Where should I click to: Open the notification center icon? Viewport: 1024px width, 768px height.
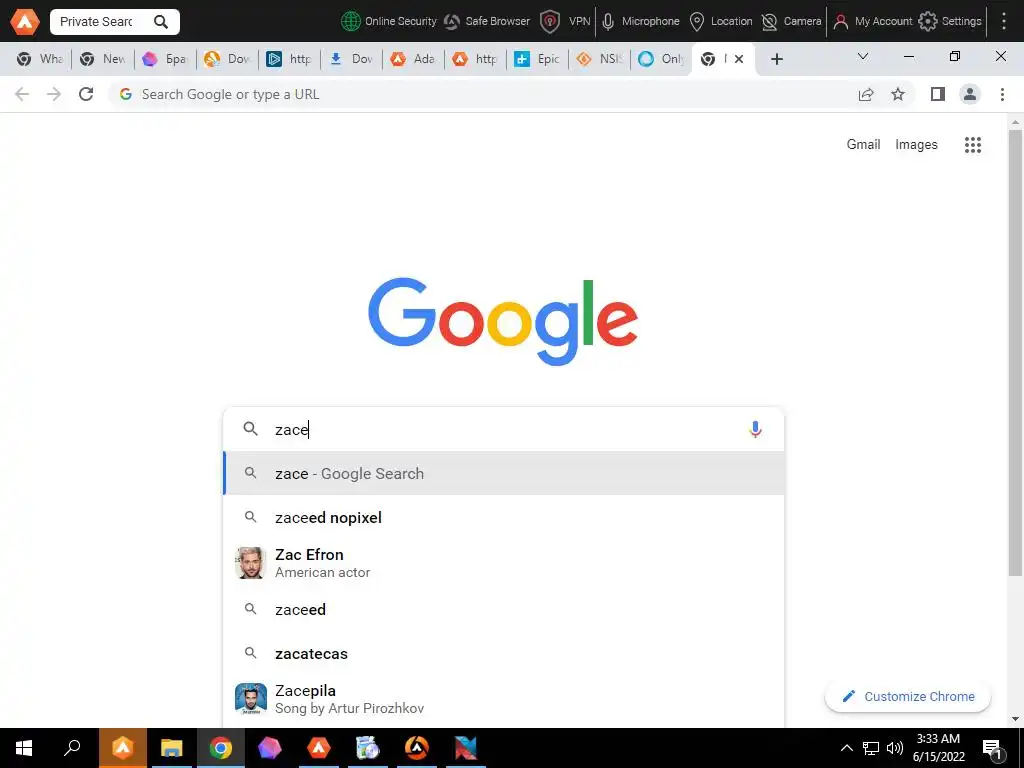[993, 748]
